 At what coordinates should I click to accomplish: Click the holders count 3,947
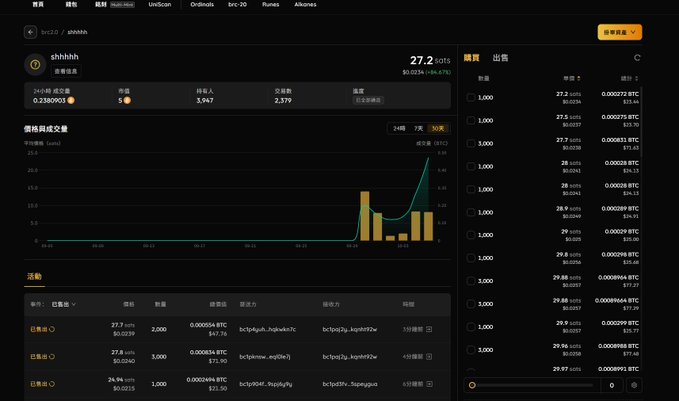point(205,100)
